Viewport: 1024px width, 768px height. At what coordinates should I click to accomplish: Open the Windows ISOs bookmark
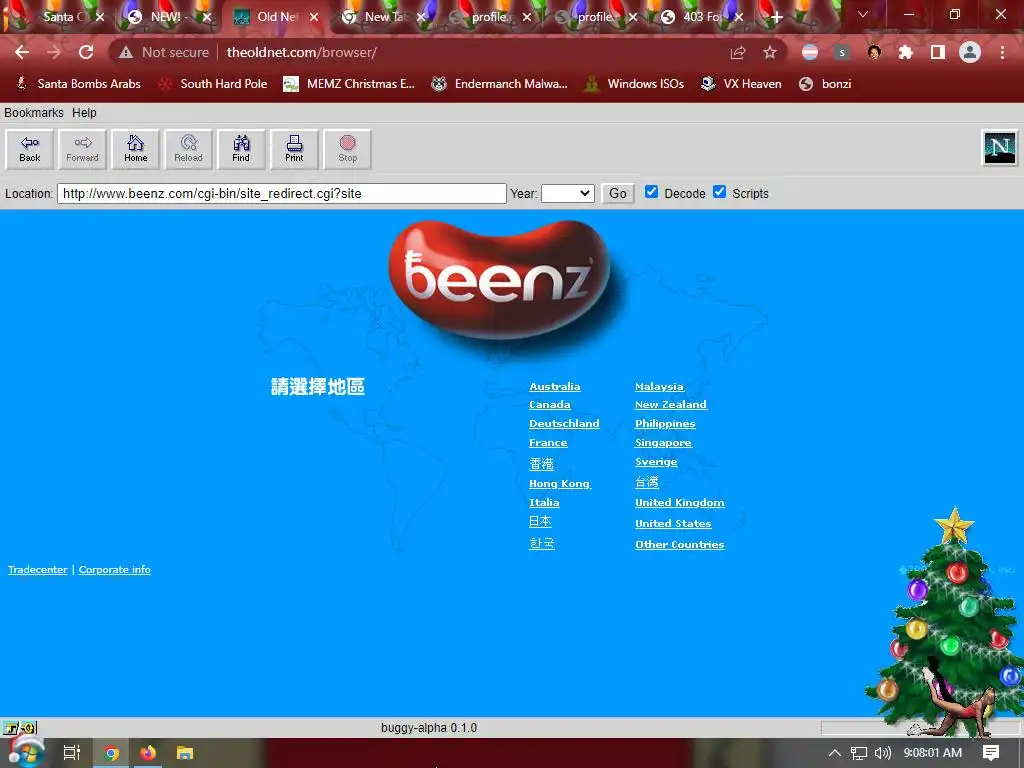pyautogui.click(x=635, y=84)
